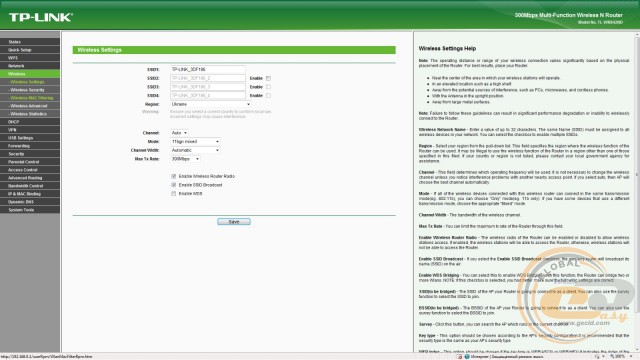Image resolution: width=640 pixels, height=360 pixels.
Task: Expand the Channel dropdown set to Auto
Action: (179, 133)
